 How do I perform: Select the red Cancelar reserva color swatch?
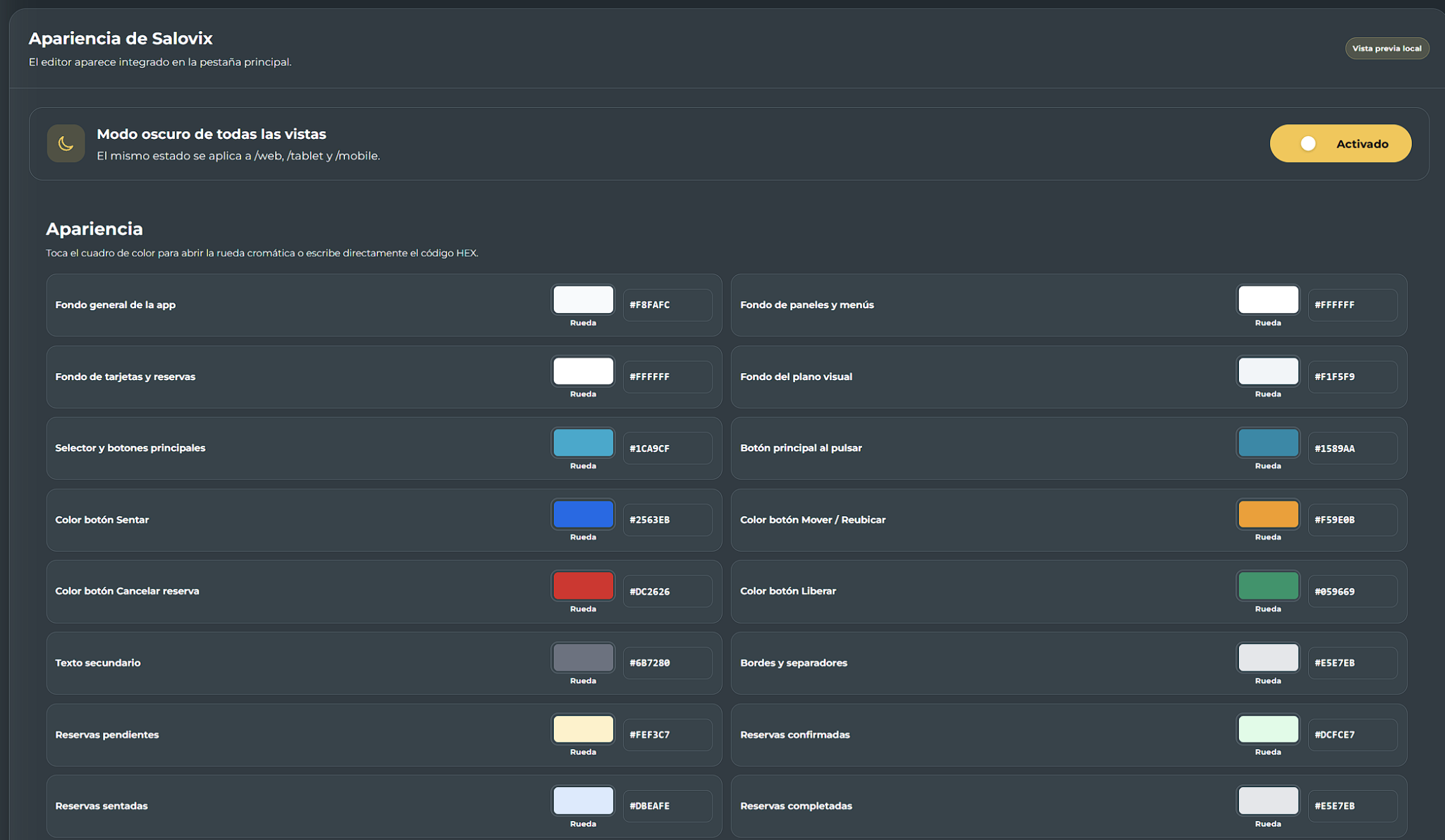click(583, 586)
